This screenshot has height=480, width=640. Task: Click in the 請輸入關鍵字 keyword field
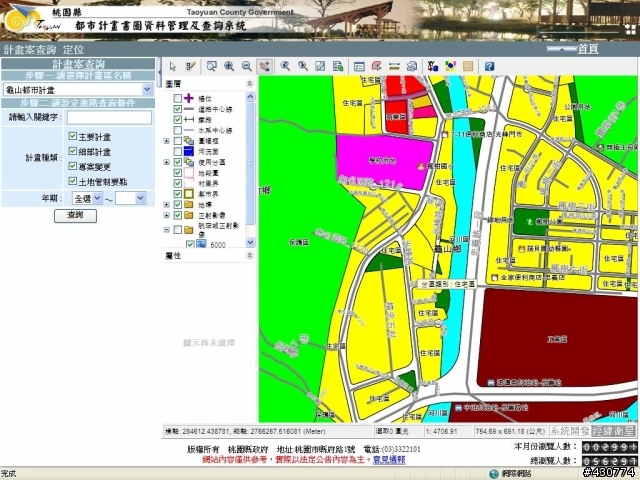109,118
